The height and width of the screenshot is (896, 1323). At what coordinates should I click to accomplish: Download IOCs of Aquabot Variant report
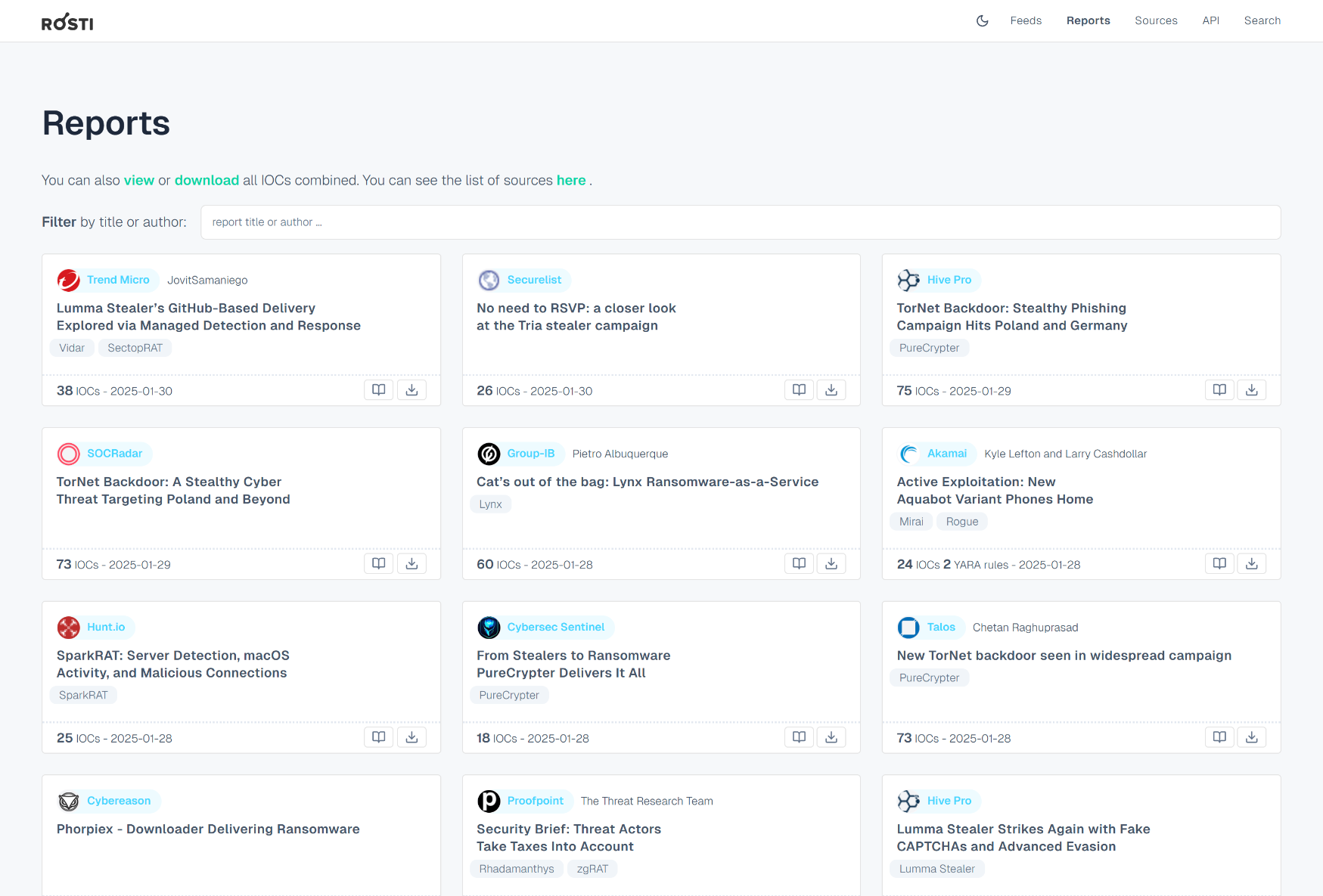(1252, 564)
